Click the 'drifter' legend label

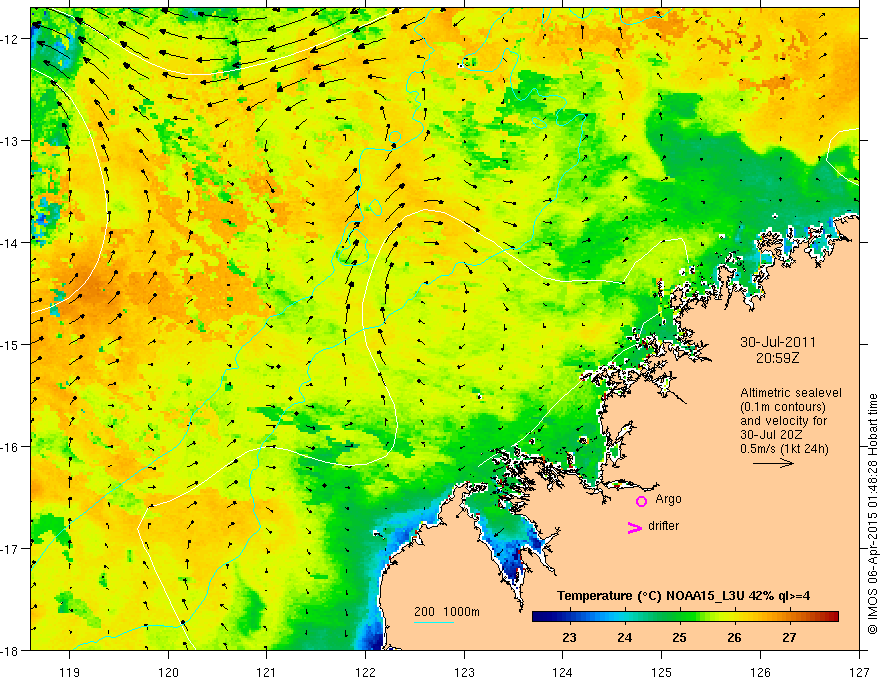[x=663, y=526]
